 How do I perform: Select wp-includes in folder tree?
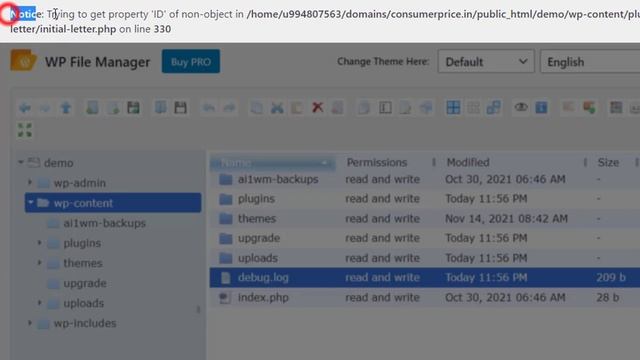[85, 323]
